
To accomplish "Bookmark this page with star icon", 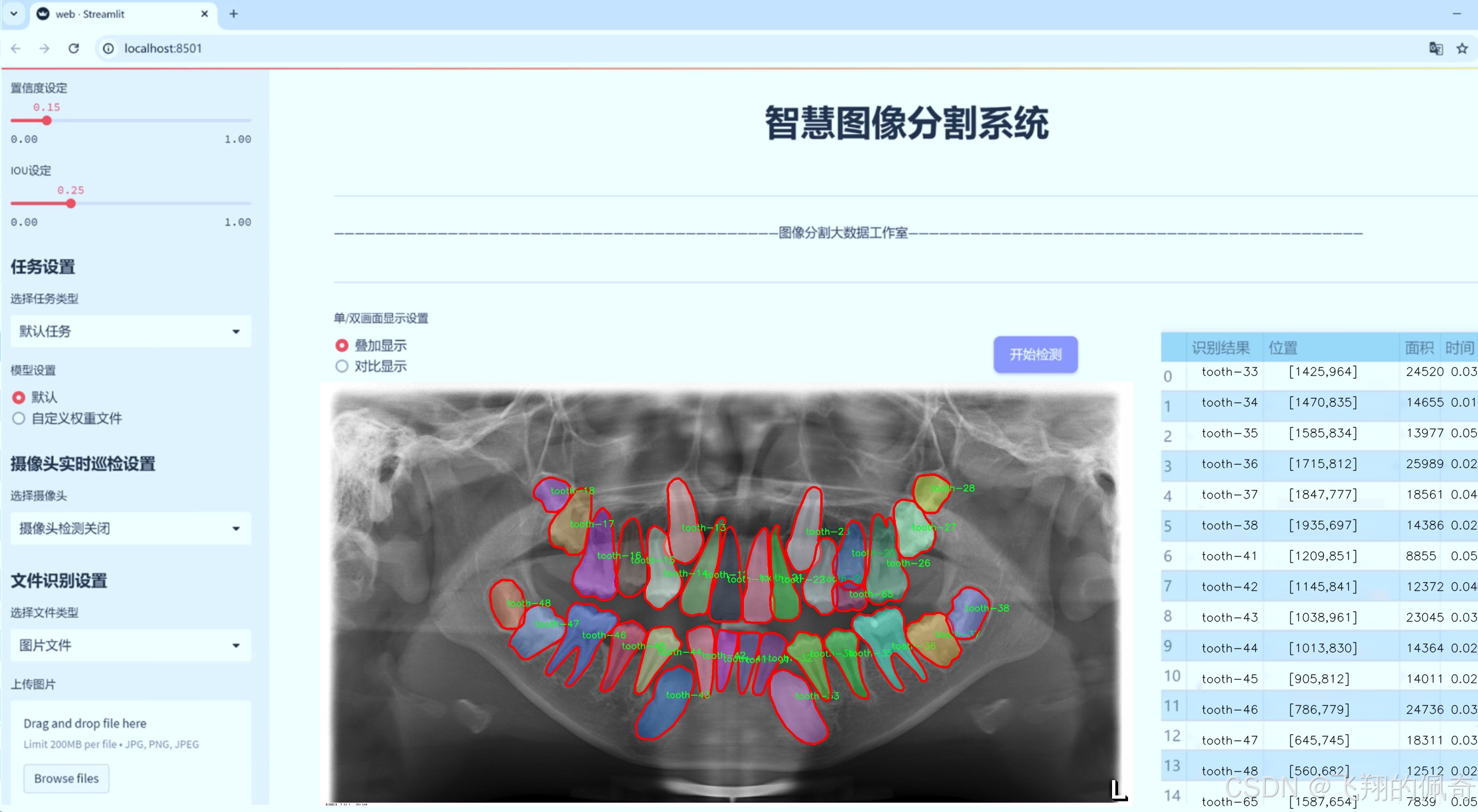I will pyautogui.click(x=1462, y=48).
